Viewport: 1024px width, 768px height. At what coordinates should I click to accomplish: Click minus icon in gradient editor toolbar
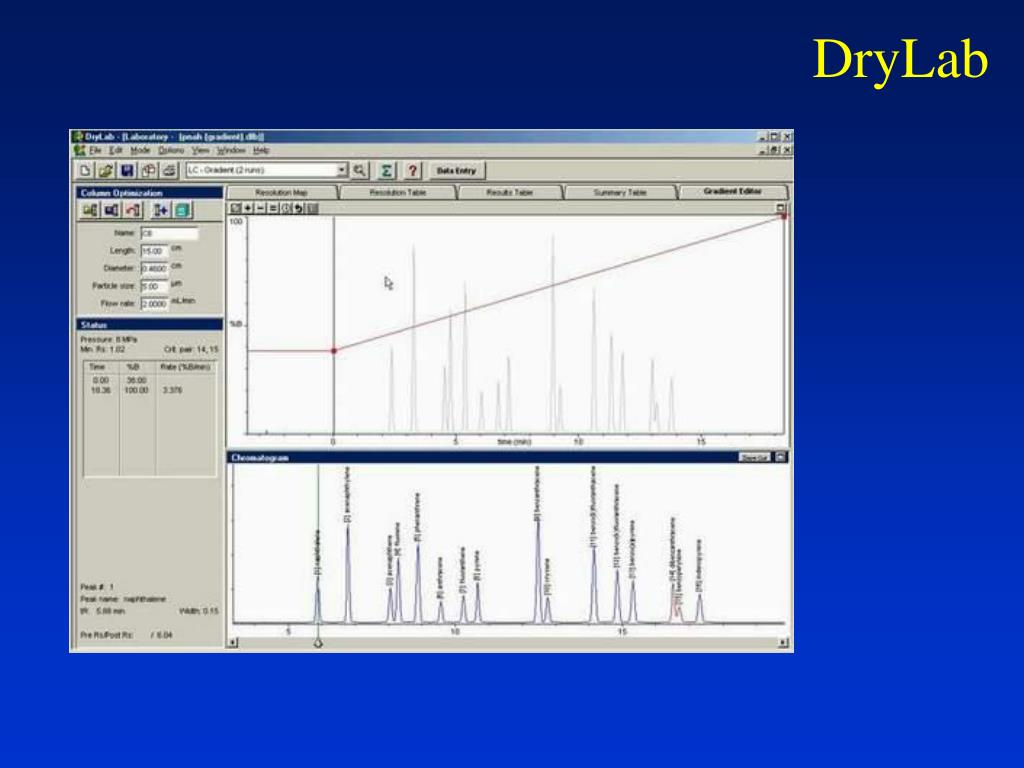pyautogui.click(x=261, y=208)
